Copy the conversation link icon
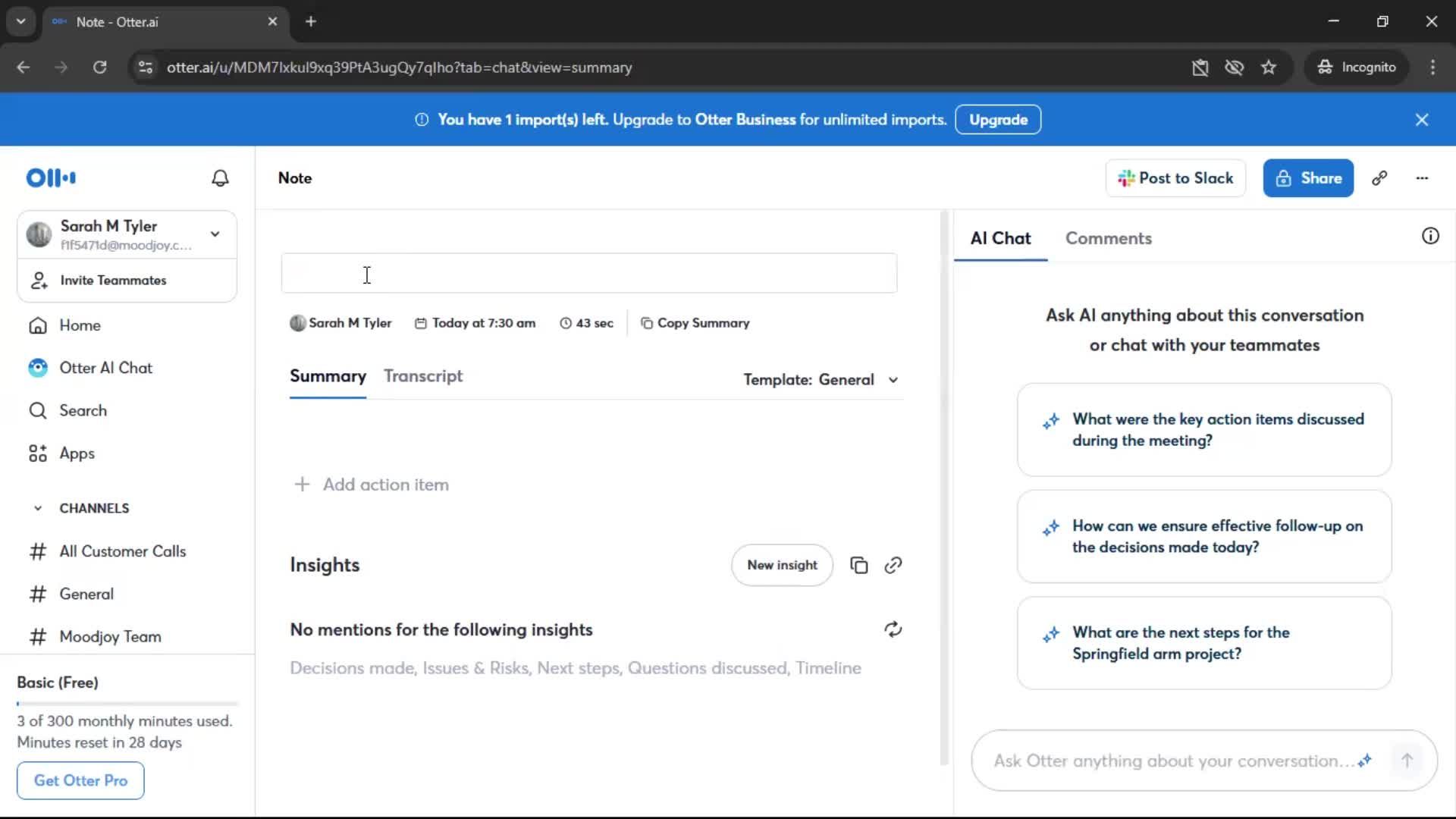This screenshot has height=819, width=1456. click(1379, 178)
